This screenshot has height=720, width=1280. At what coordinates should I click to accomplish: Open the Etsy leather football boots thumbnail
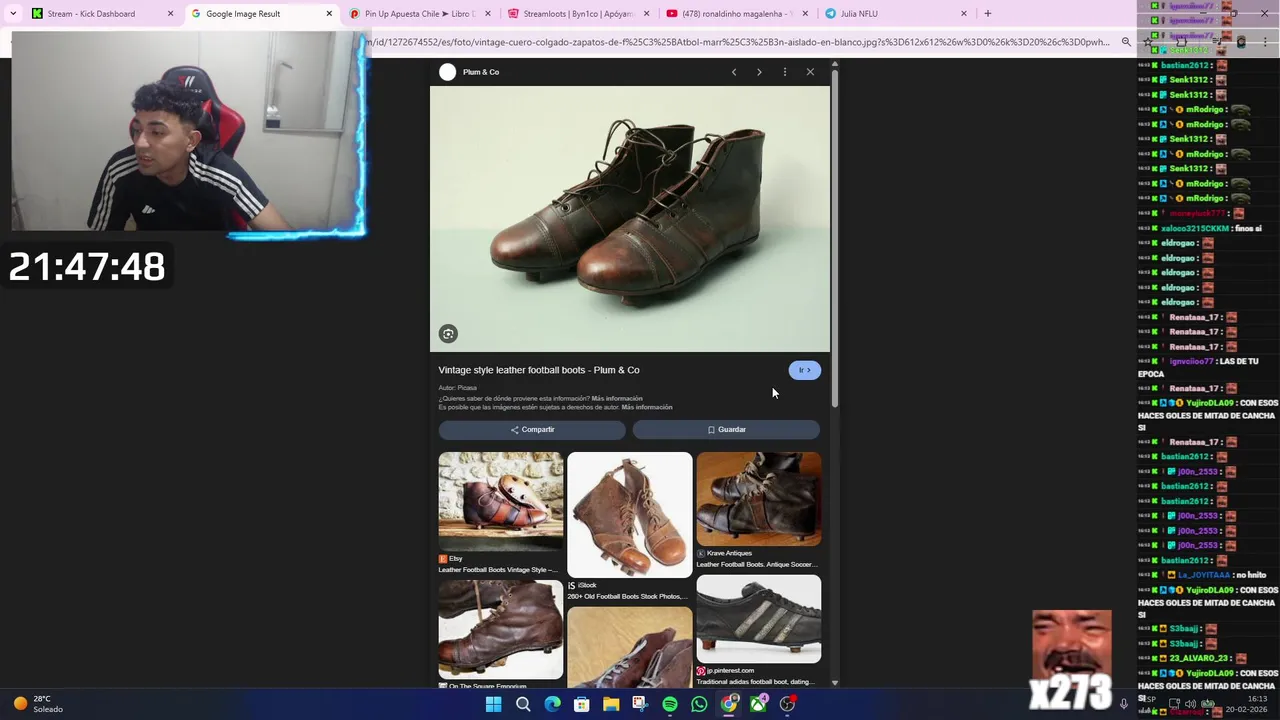click(501, 501)
